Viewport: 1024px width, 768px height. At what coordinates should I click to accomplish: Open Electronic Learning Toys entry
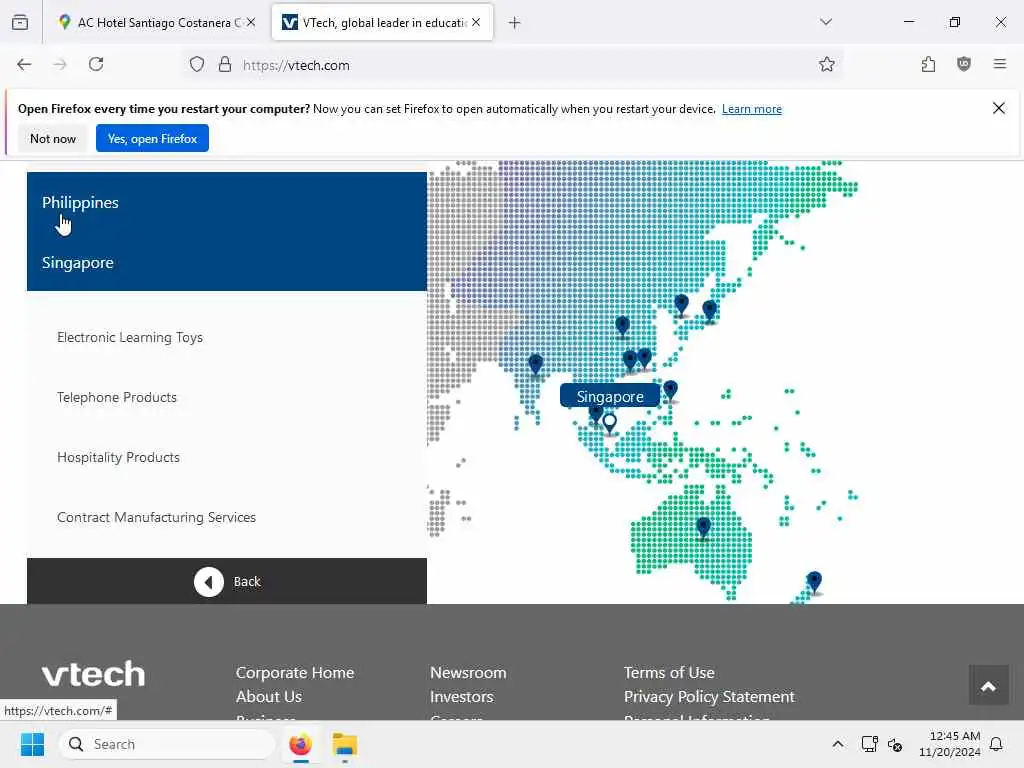click(x=130, y=338)
